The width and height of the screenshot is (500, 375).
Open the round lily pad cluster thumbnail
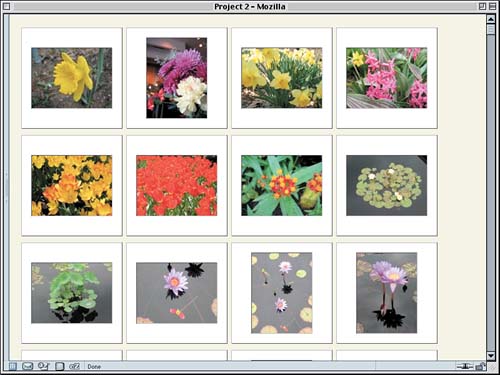tap(387, 185)
